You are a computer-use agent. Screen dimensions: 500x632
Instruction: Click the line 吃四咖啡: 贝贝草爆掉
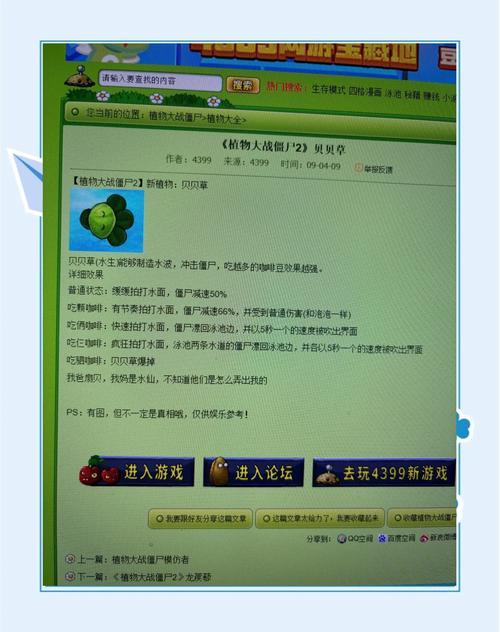pos(111,360)
